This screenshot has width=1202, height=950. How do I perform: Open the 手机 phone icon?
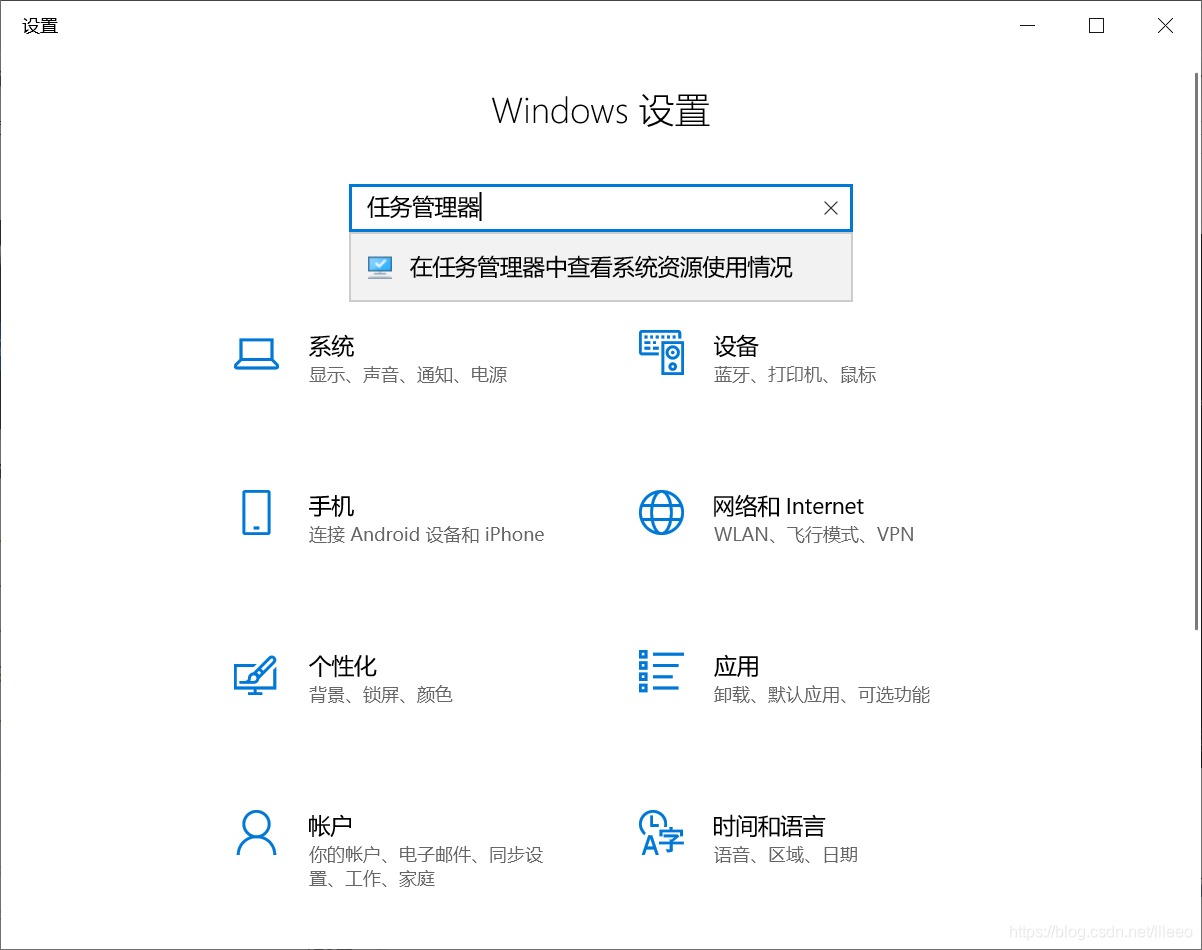(256, 513)
